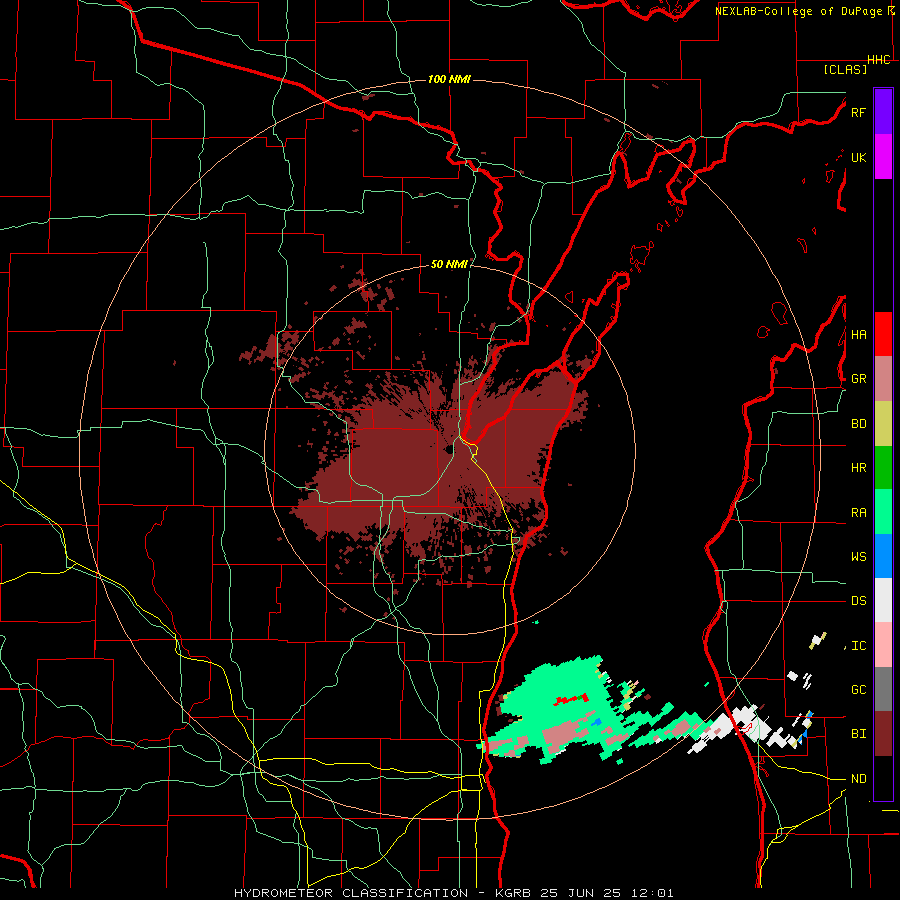Click the UK legend label
The image size is (900, 900).
click(858, 157)
